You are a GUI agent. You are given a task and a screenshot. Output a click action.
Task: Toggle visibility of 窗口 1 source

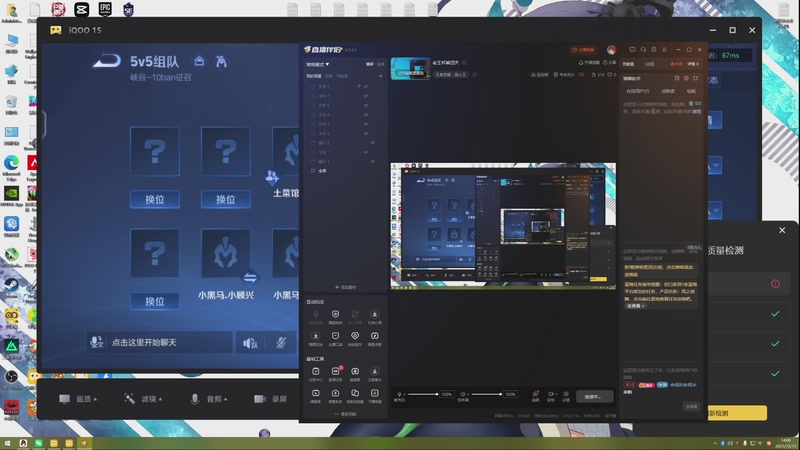pos(372,161)
